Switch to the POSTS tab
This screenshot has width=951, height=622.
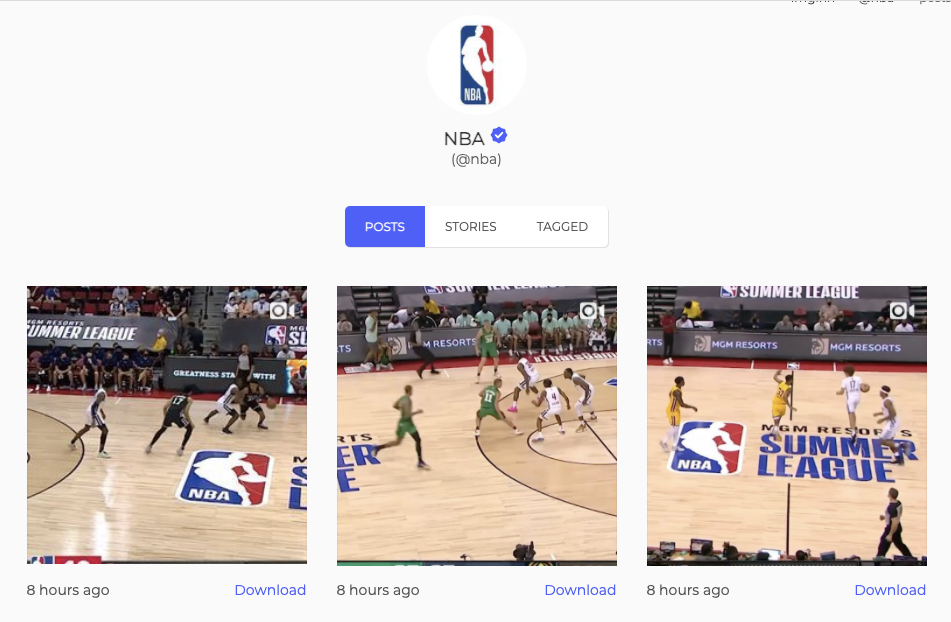pyautogui.click(x=385, y=227)
